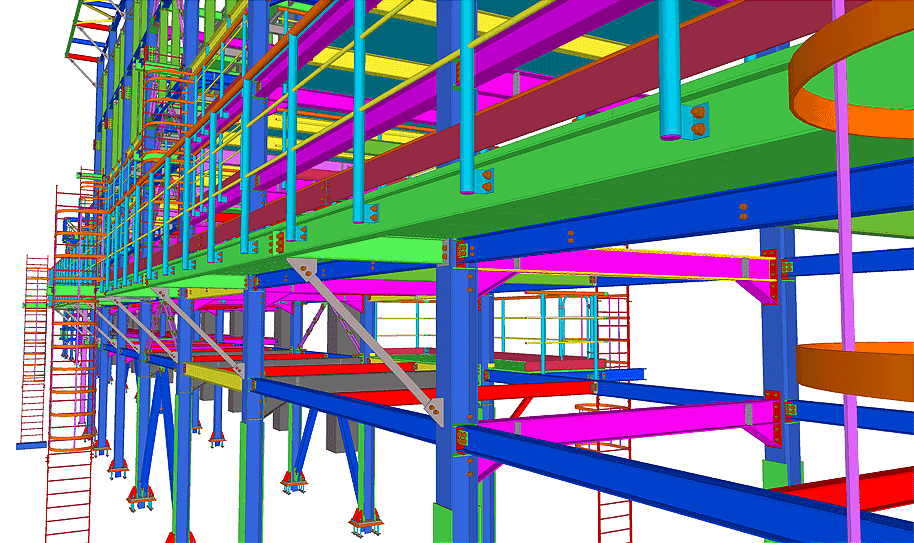The width and height of the screenshot is (914, 543).
Task: Select the small blue plate under far-left ladder
Action: click(x=31, y=446)
